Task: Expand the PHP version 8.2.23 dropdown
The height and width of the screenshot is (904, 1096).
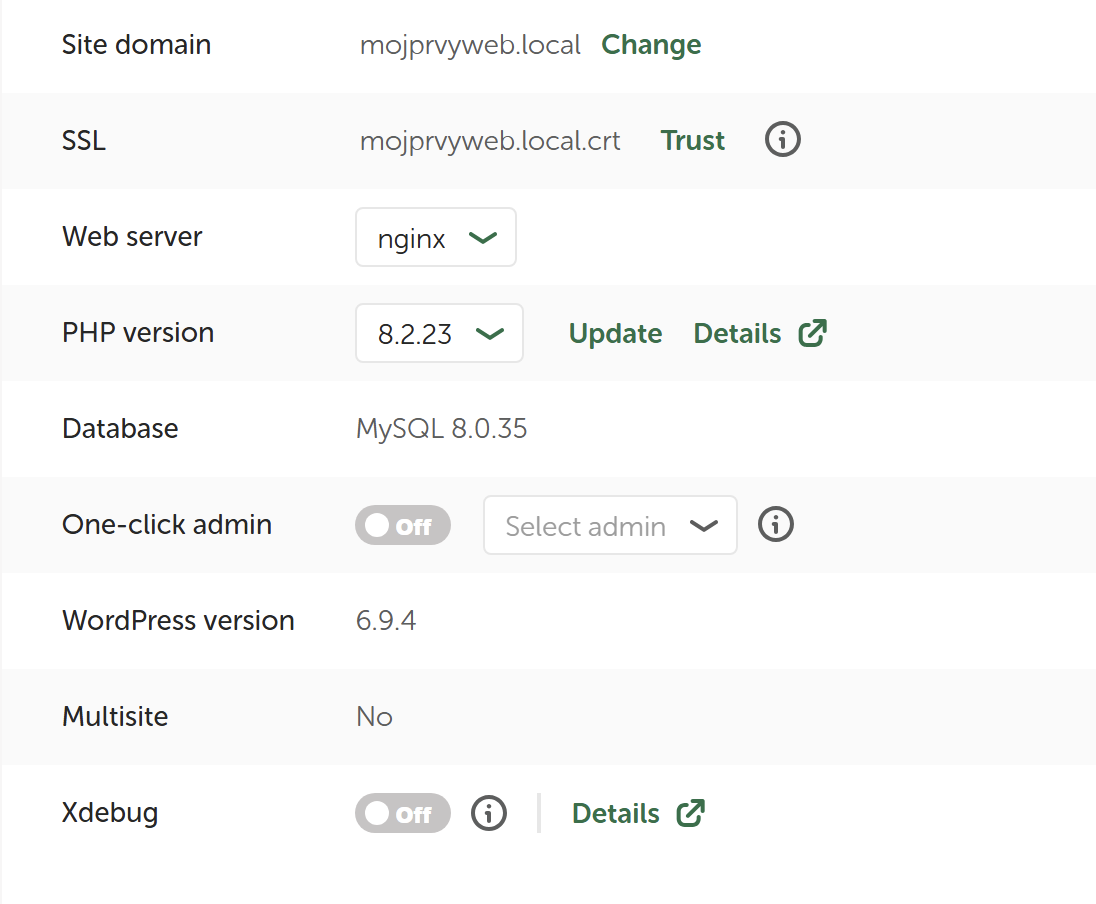Action: (x=439, y=333)
